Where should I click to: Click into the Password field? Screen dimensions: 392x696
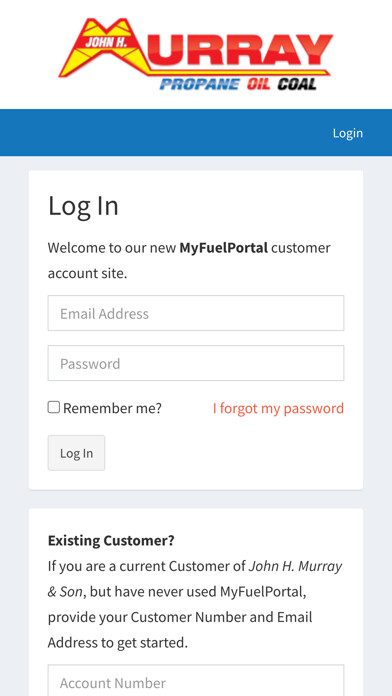click(196, 363)
